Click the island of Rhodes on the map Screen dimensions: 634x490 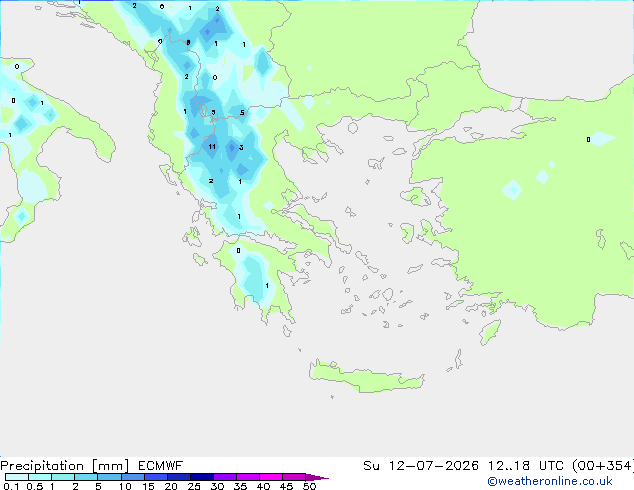pyautogui.click(x=490, y=332)
